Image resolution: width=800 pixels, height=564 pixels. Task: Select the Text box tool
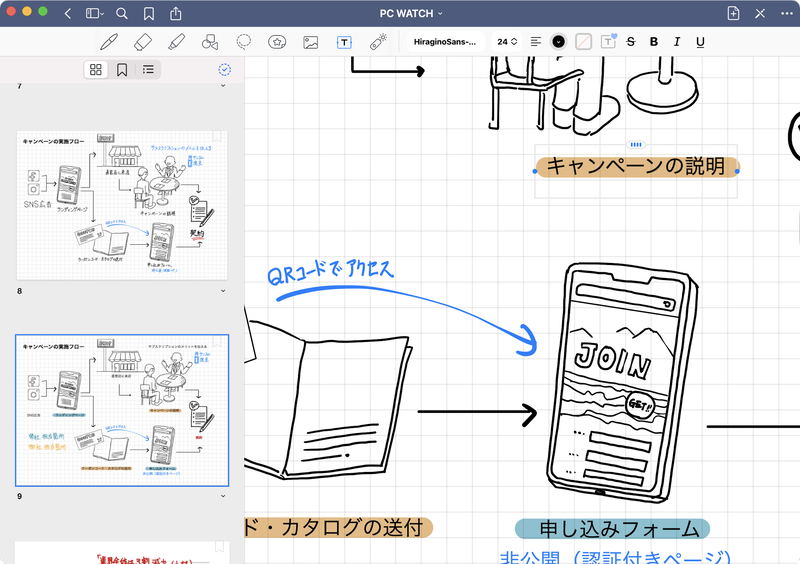point(344,42)
